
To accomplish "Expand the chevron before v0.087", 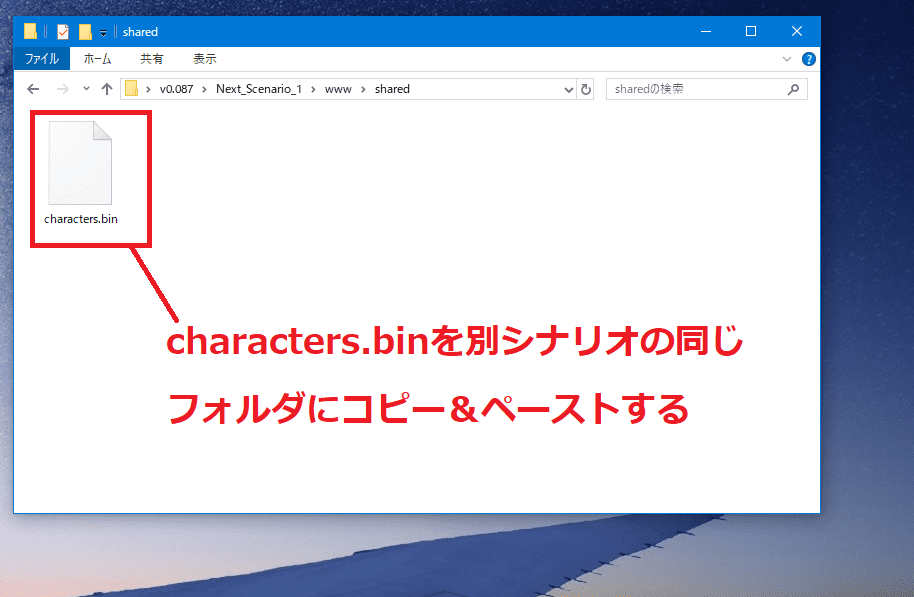I will [148, 89].
